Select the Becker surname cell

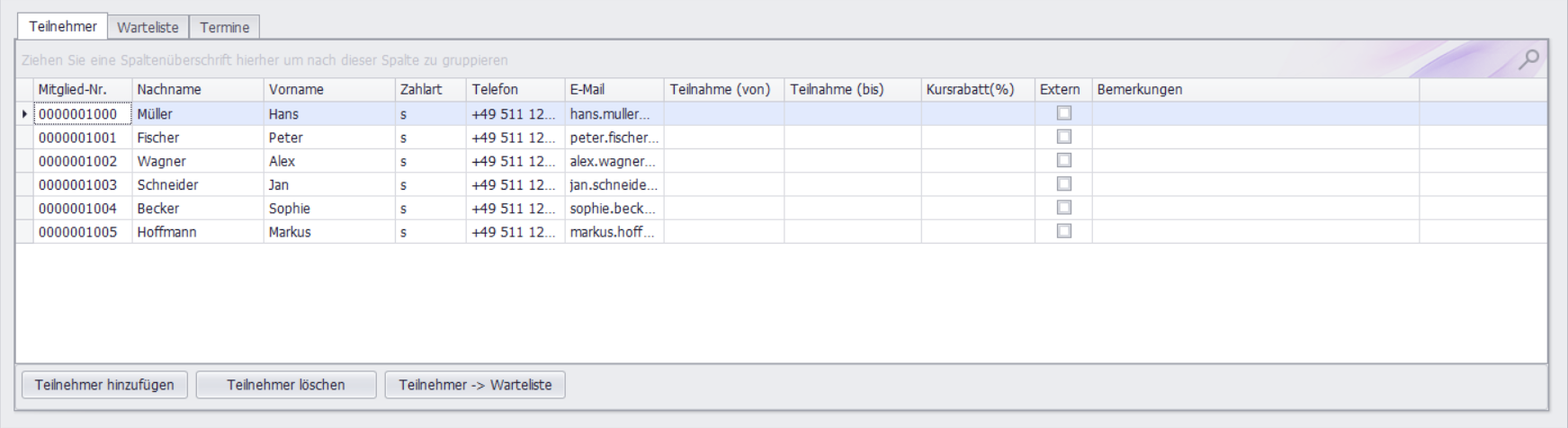[197, 208]
